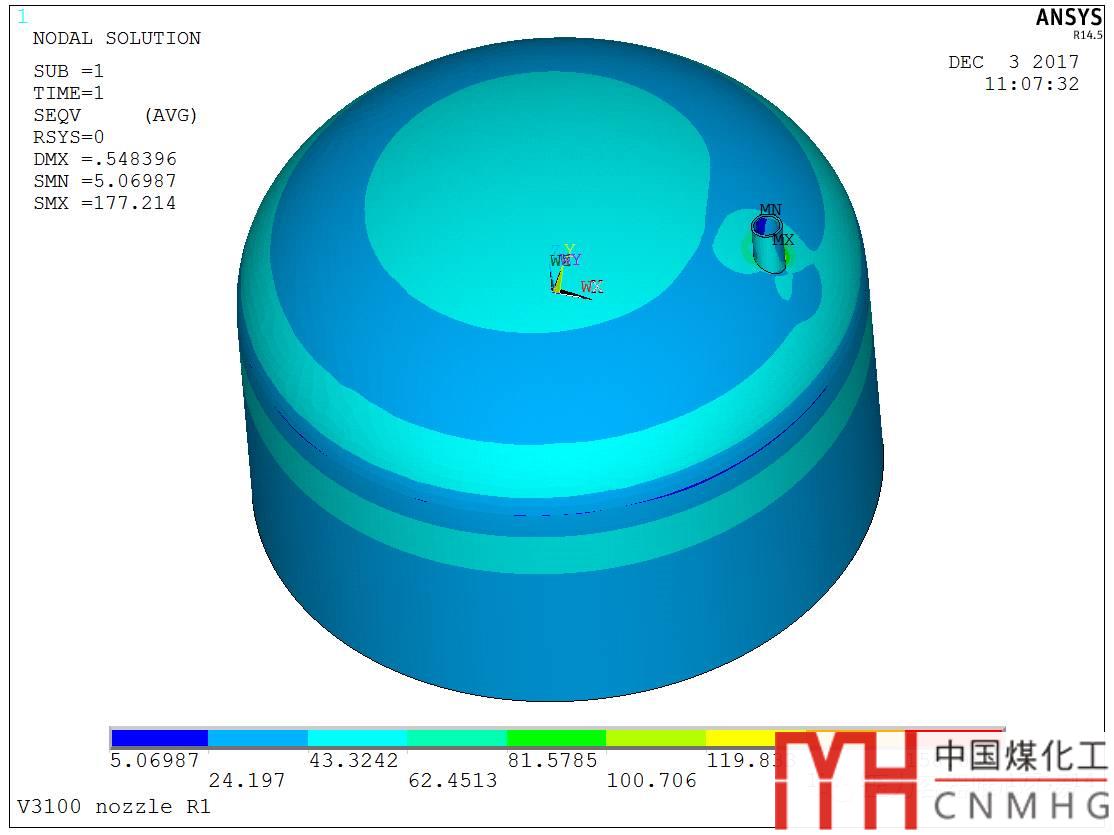Click the SMX =177.214 value
1114x835 pixels.
point(104,203)
